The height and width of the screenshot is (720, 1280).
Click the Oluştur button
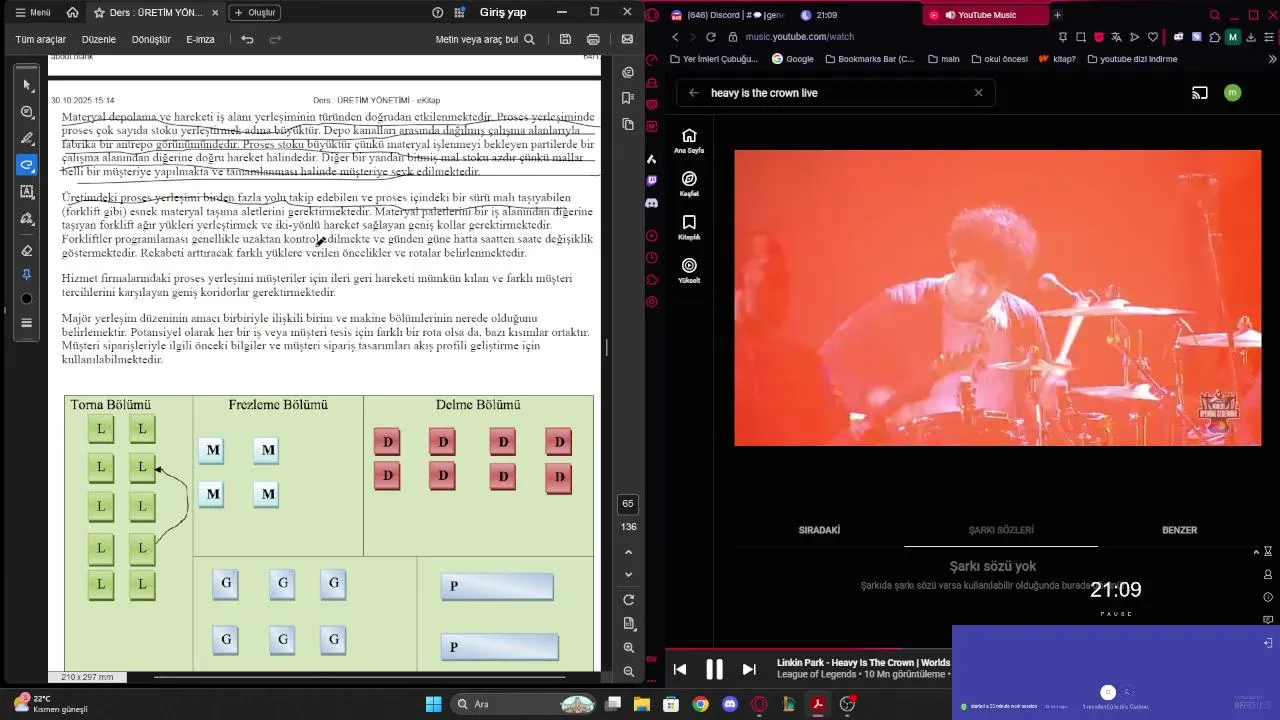tap(254, 12)
